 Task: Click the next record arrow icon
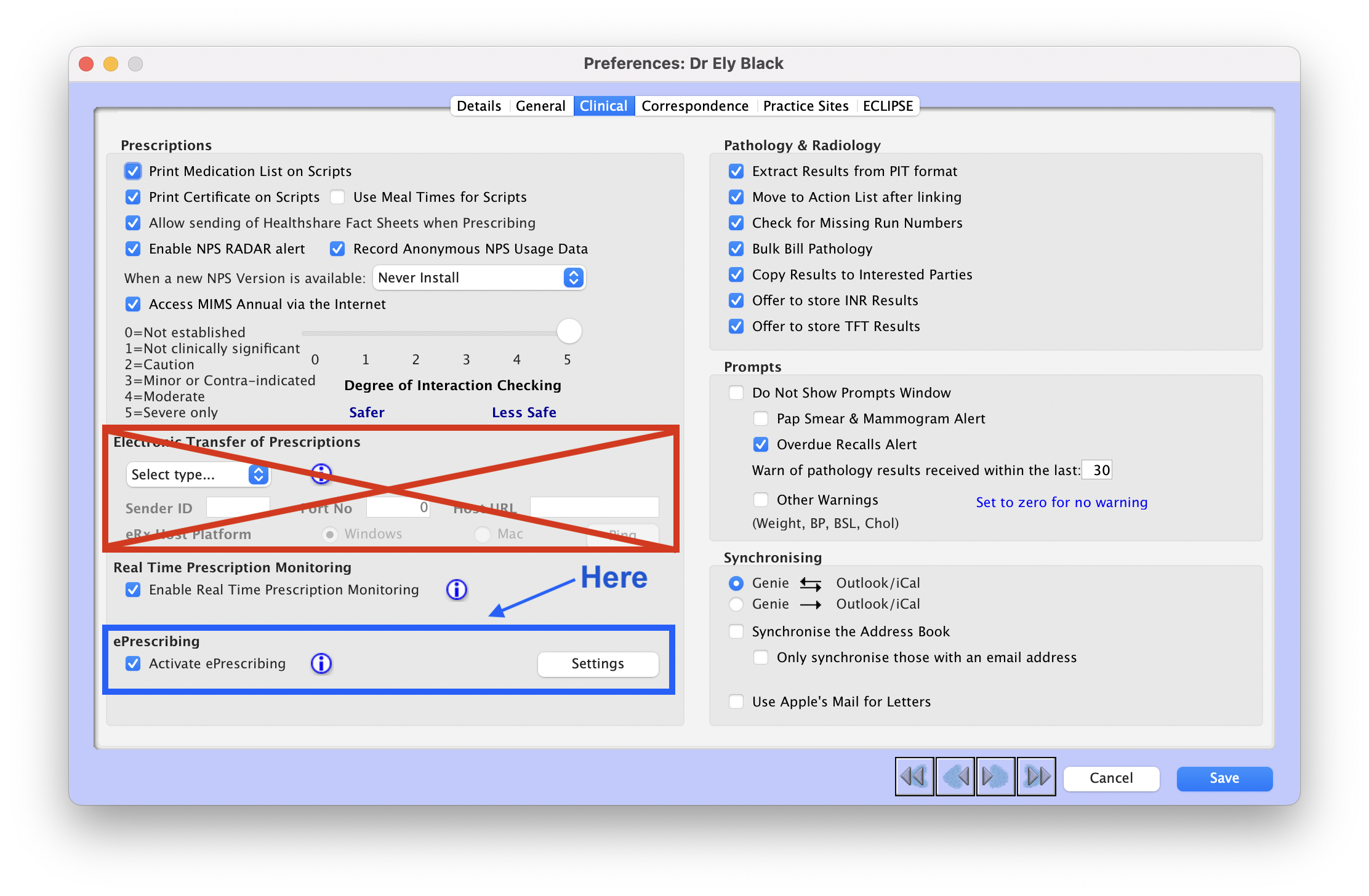[995, 777]
